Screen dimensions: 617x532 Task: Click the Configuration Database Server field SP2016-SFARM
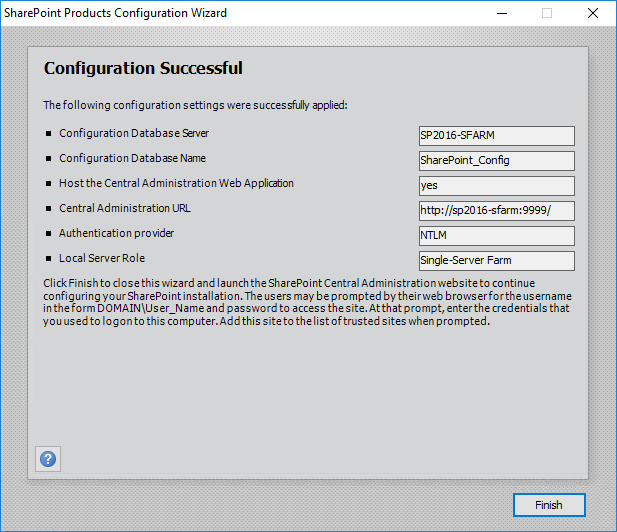click(x=497, y=136)
